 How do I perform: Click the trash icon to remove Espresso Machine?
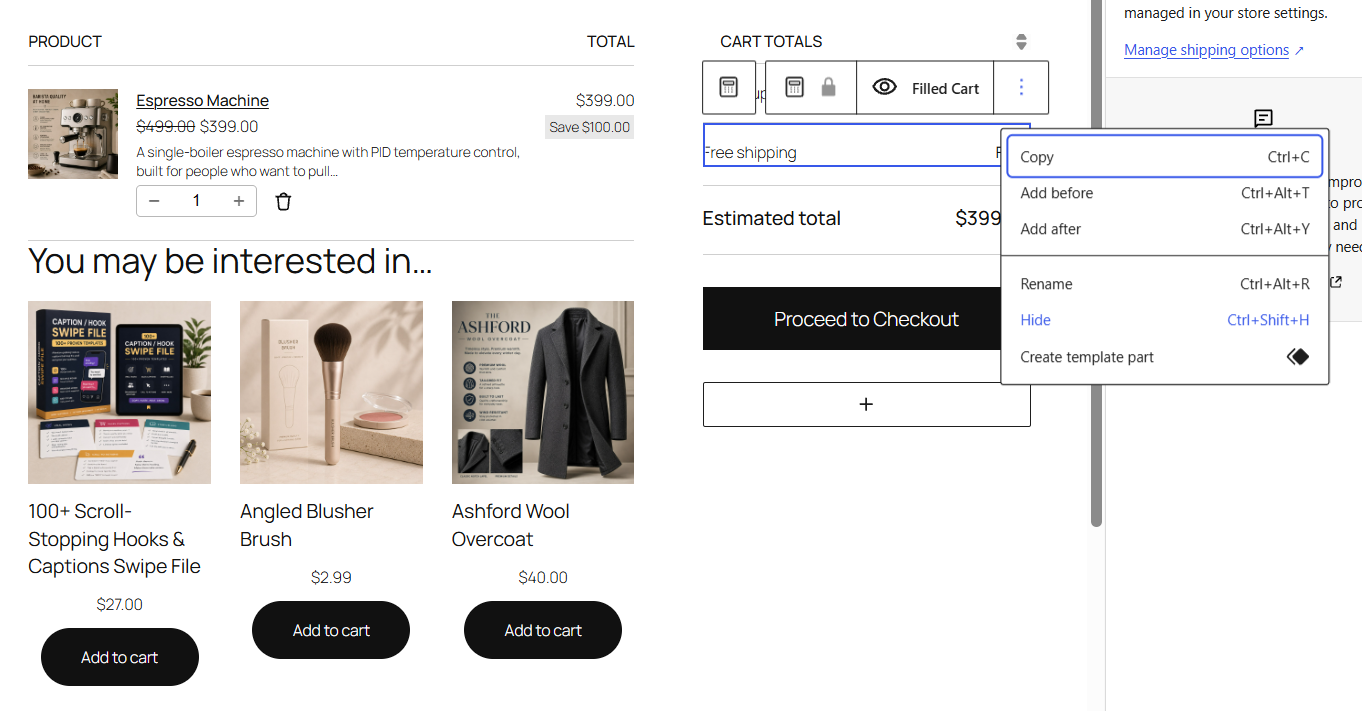click(283, 201)
